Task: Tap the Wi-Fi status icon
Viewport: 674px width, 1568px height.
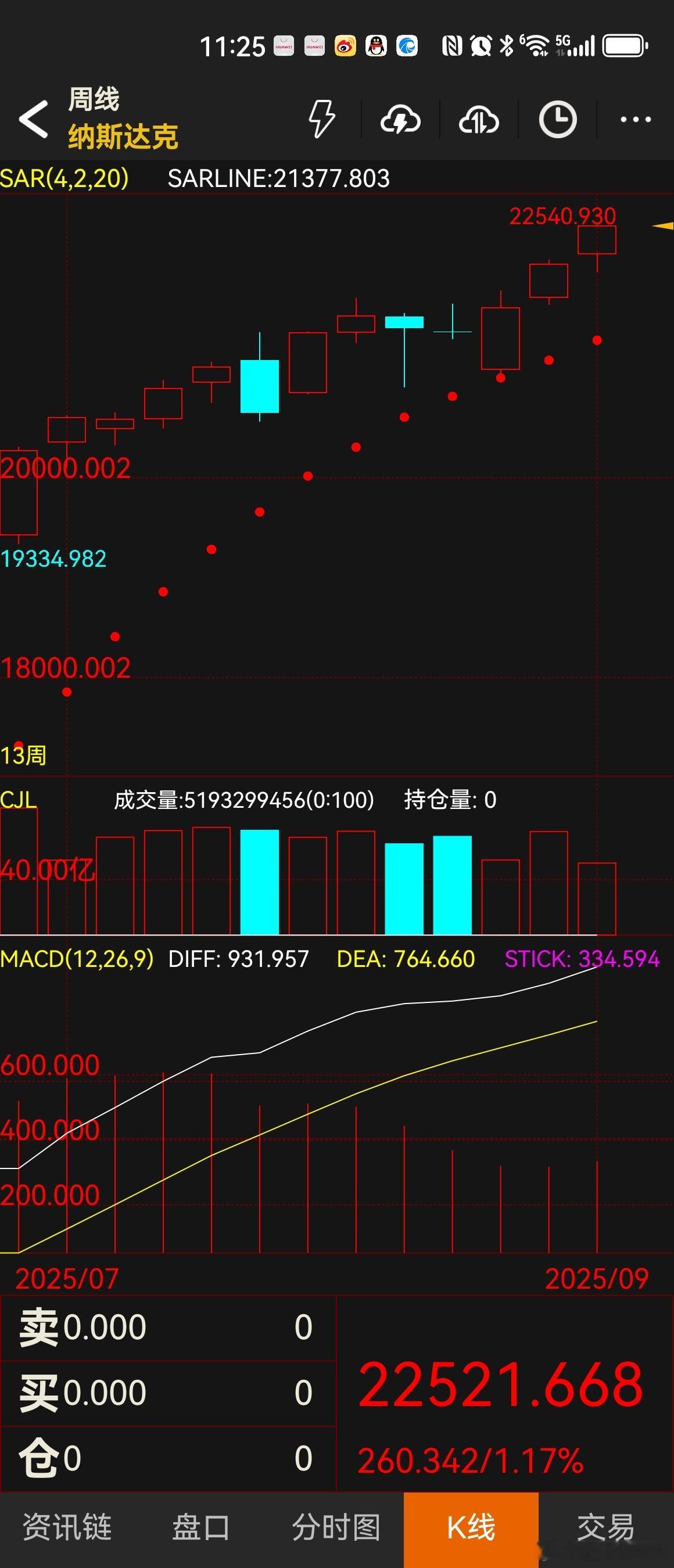Action: point(535,46)
